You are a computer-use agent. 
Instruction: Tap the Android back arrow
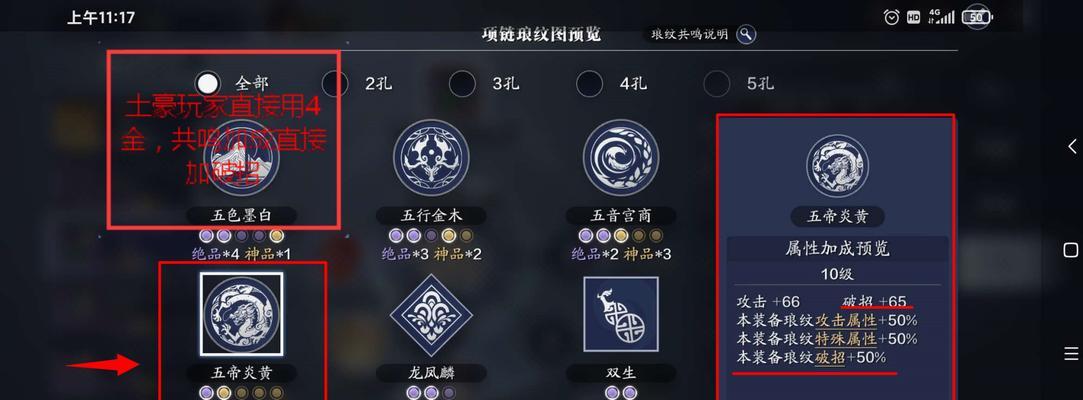[x=1071, y=146]
